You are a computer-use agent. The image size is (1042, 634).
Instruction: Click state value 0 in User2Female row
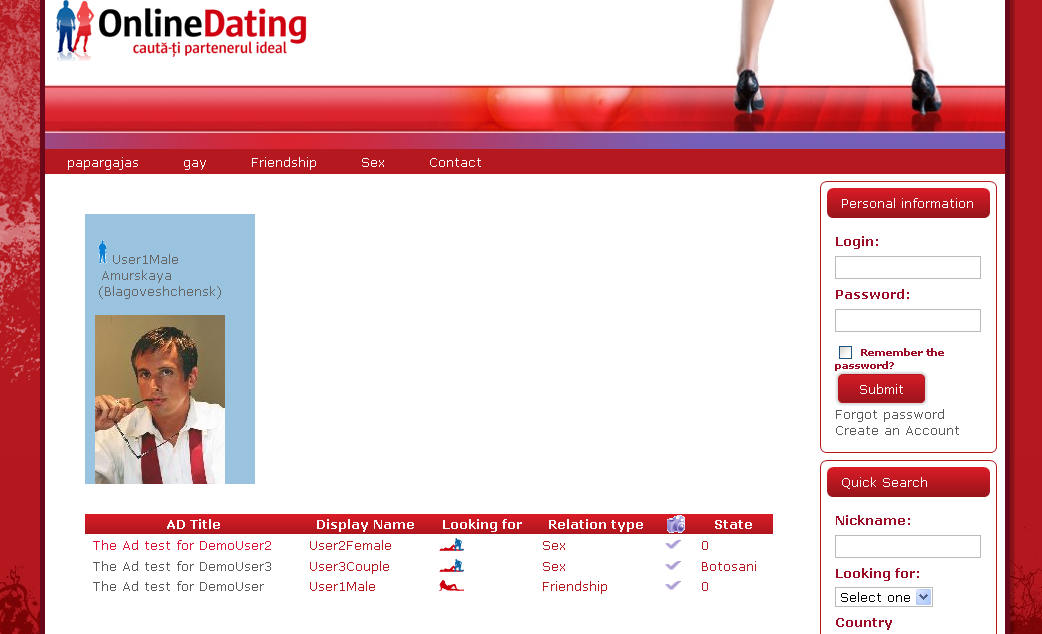click(x=705, y=546)
